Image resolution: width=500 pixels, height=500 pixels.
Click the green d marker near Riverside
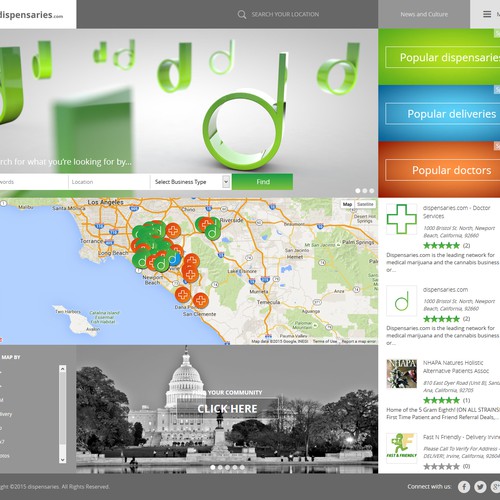tap(212, 232)
